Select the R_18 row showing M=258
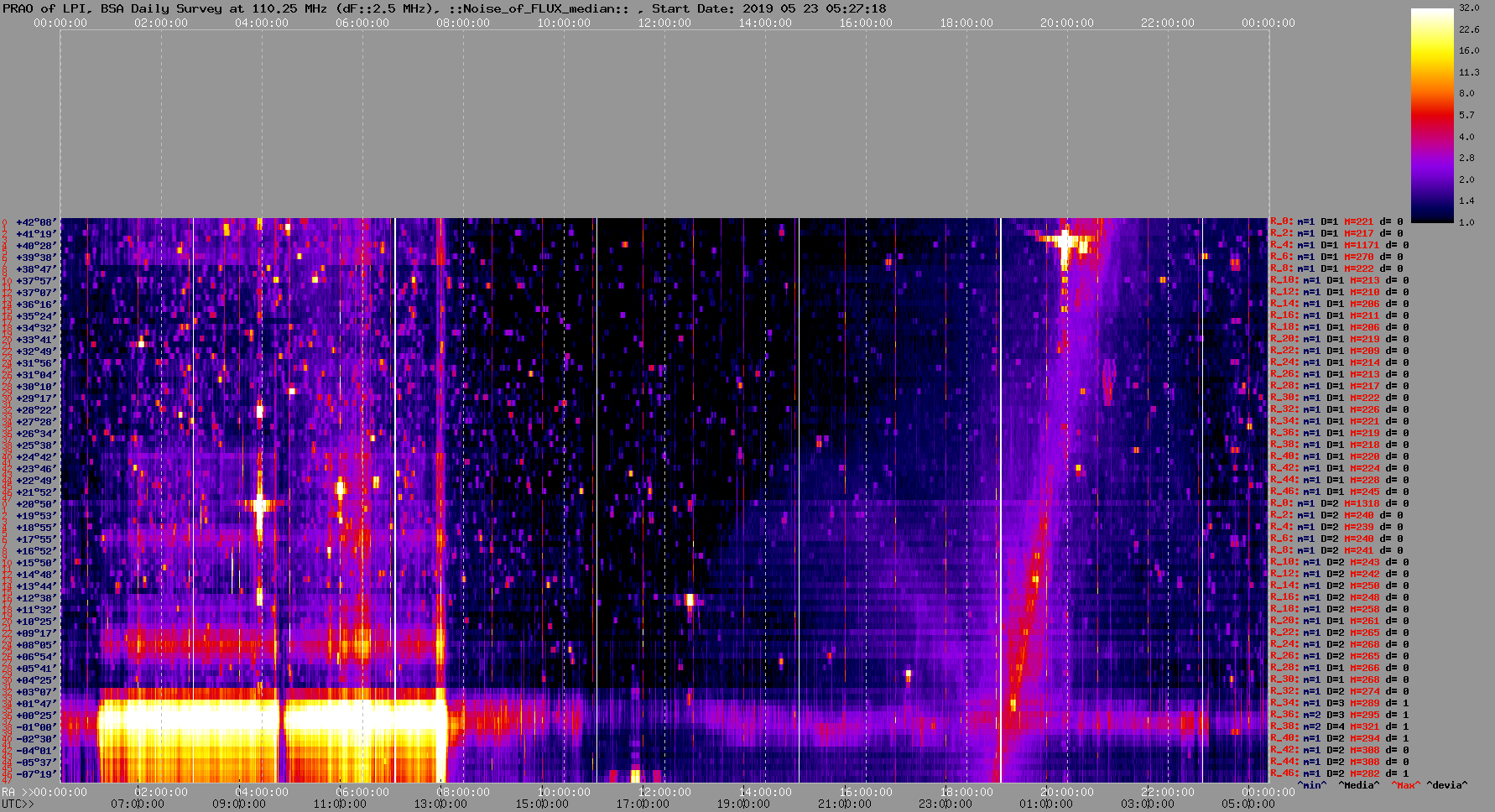The height and width of the screenshot is (812, 1495). 1339,609
